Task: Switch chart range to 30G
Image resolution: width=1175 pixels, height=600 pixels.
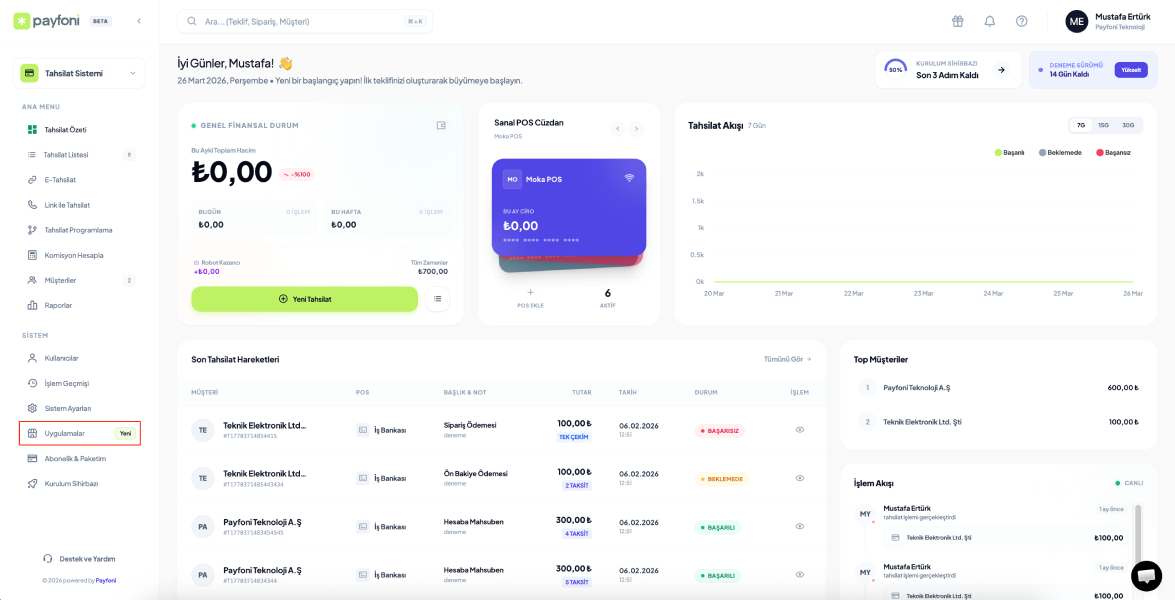Action: [1128, 125]
